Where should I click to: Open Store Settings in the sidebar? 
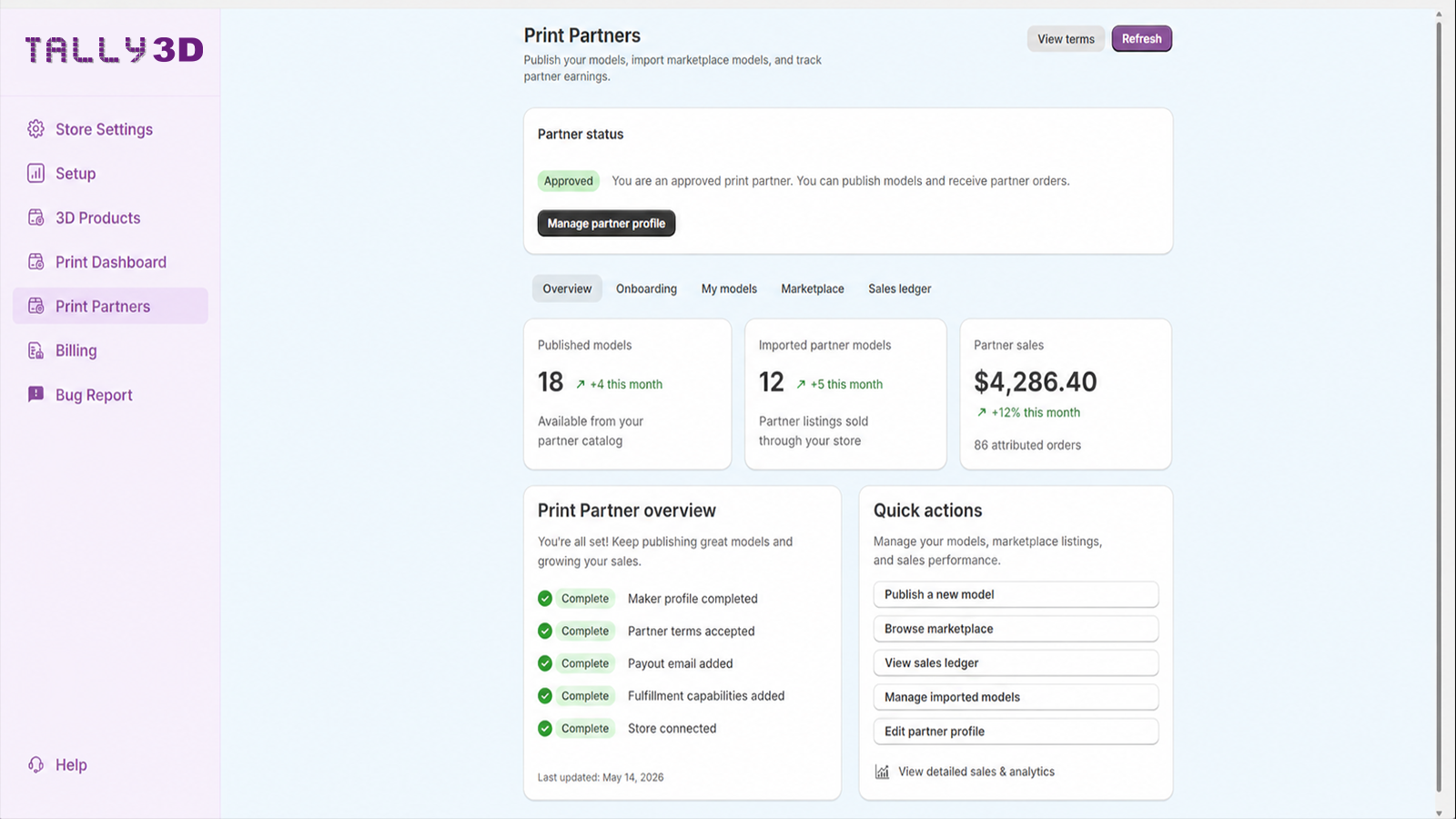point(110,129)
